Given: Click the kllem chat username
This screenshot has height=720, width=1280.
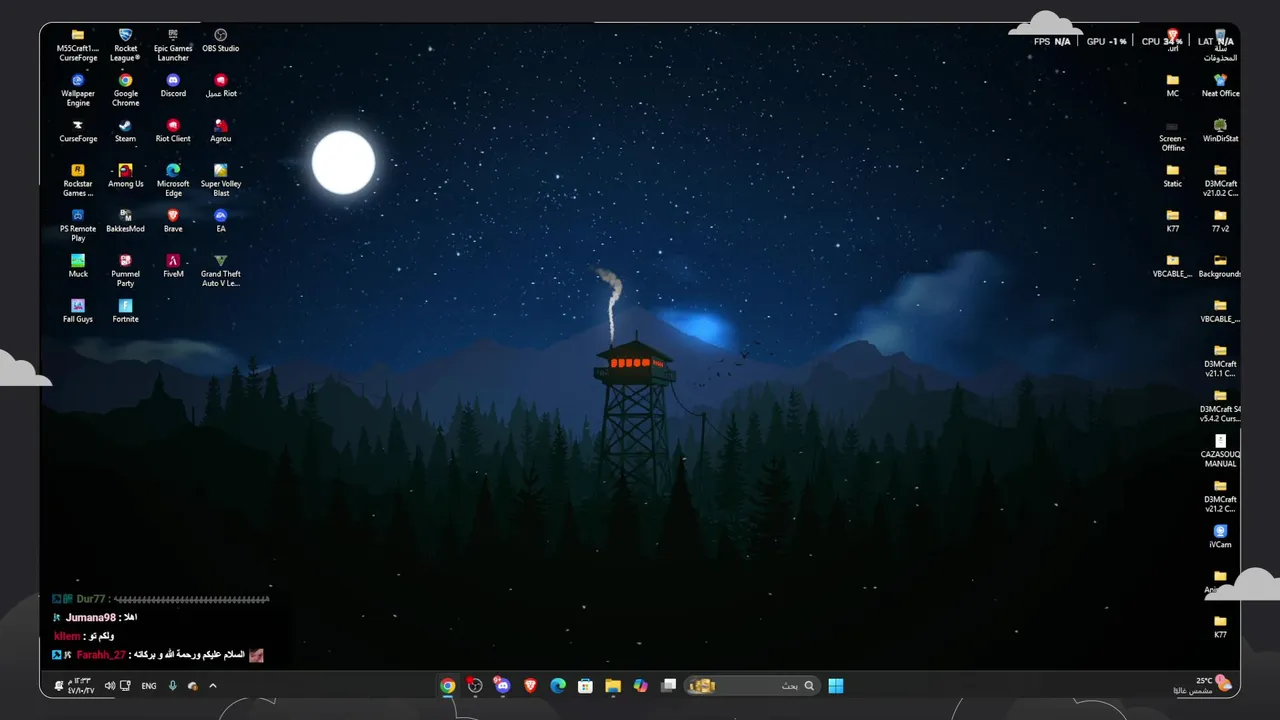Looking at the screenshot, I should click(x=67, y=636).
